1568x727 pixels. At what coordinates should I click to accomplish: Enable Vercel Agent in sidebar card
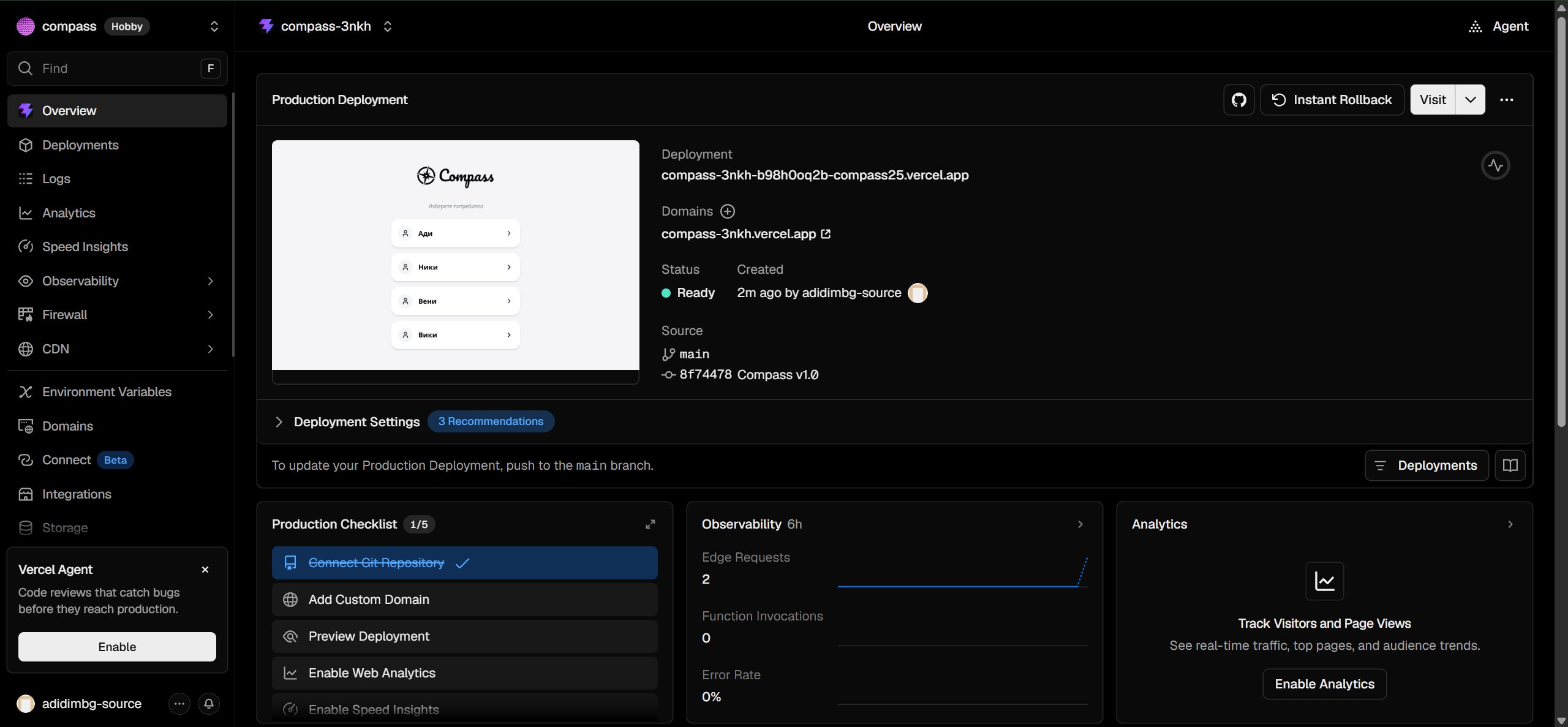(x=117, y=647)
